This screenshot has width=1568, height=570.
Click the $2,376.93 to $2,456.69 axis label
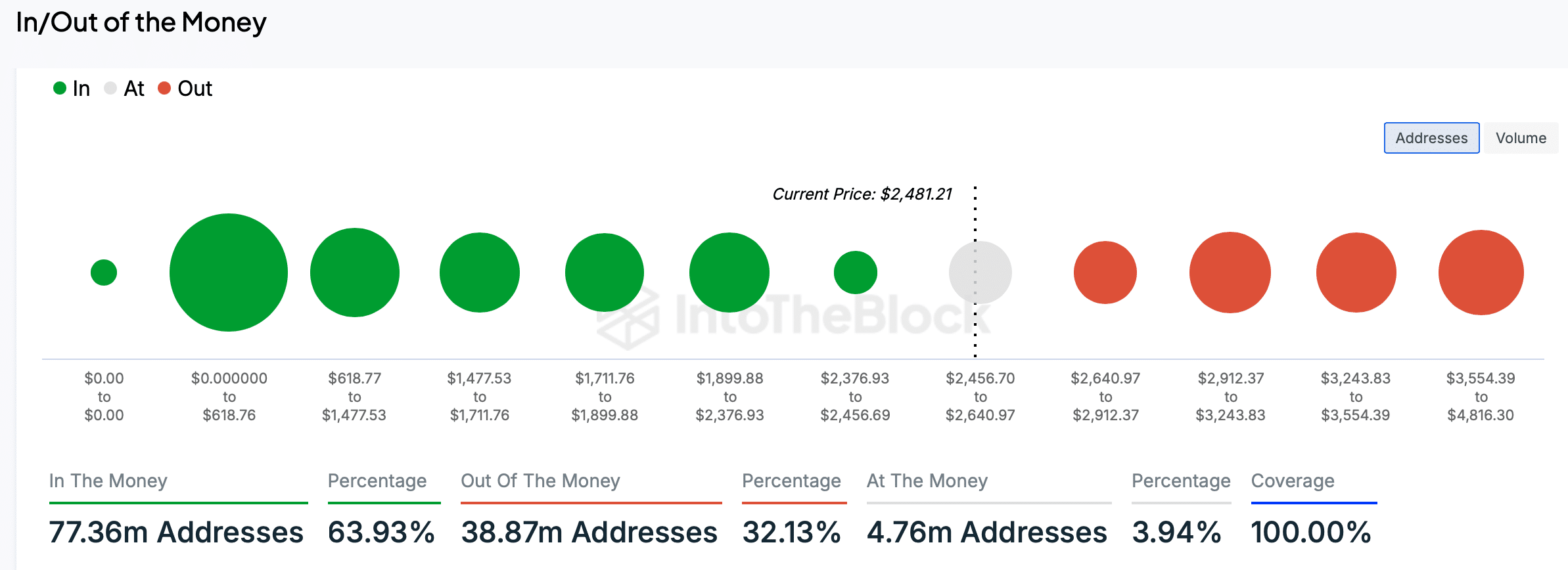[855, 397]
